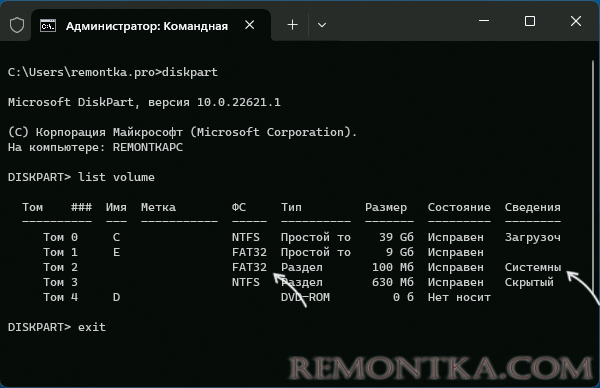Click the '100 Мб' size value
600x388 pixels.
tap(393, 267)
